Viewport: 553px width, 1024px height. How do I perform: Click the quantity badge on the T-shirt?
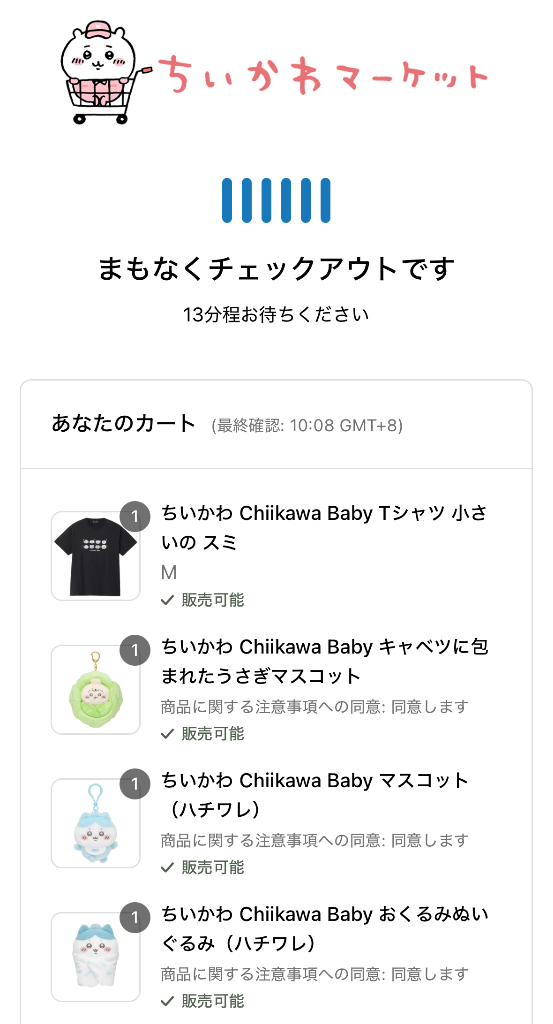point(135,517)
